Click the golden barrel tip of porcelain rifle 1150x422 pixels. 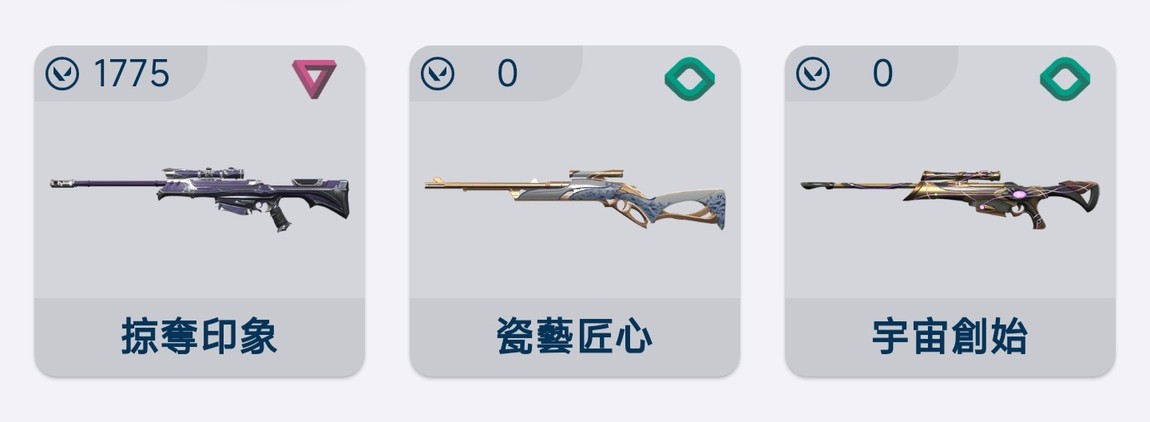pyautogui.click(x=434, y=182)
